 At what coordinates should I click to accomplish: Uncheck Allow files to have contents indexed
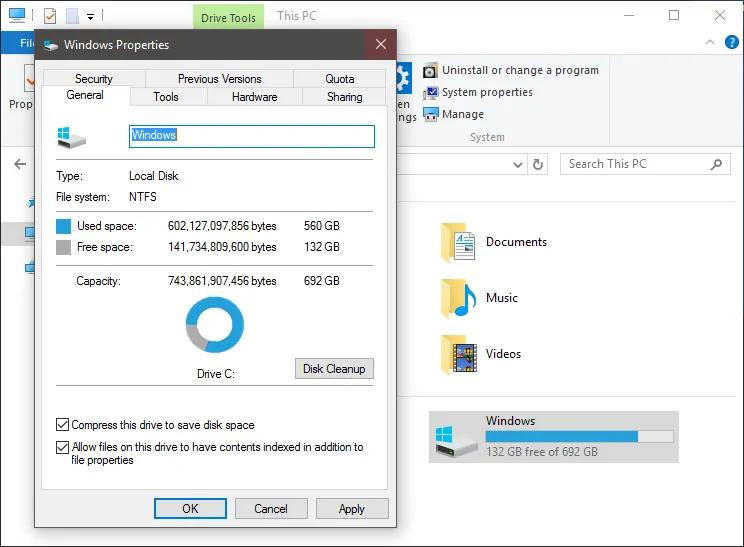62,447
